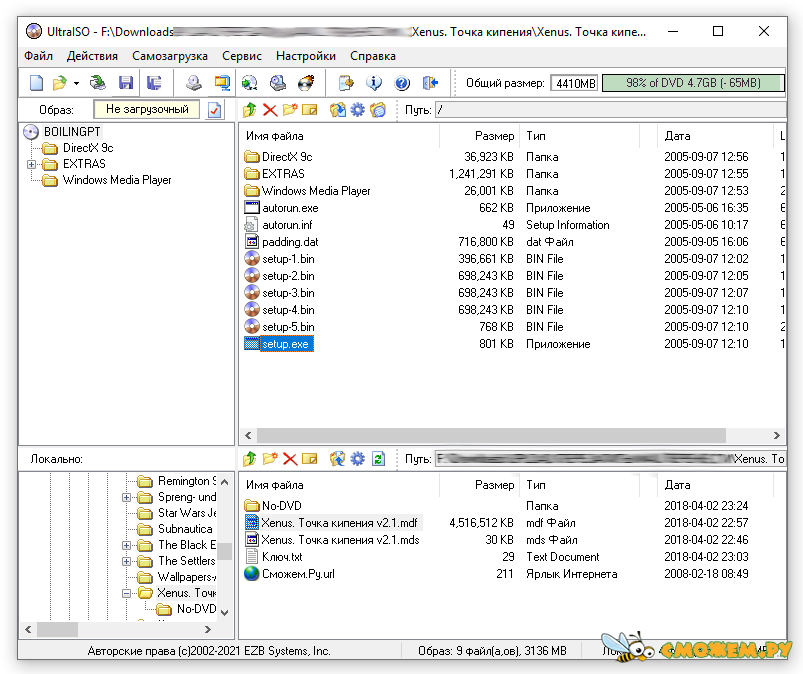Expand The Settlers folder node
Screen dimensions: 803x674
coord(126,561)
